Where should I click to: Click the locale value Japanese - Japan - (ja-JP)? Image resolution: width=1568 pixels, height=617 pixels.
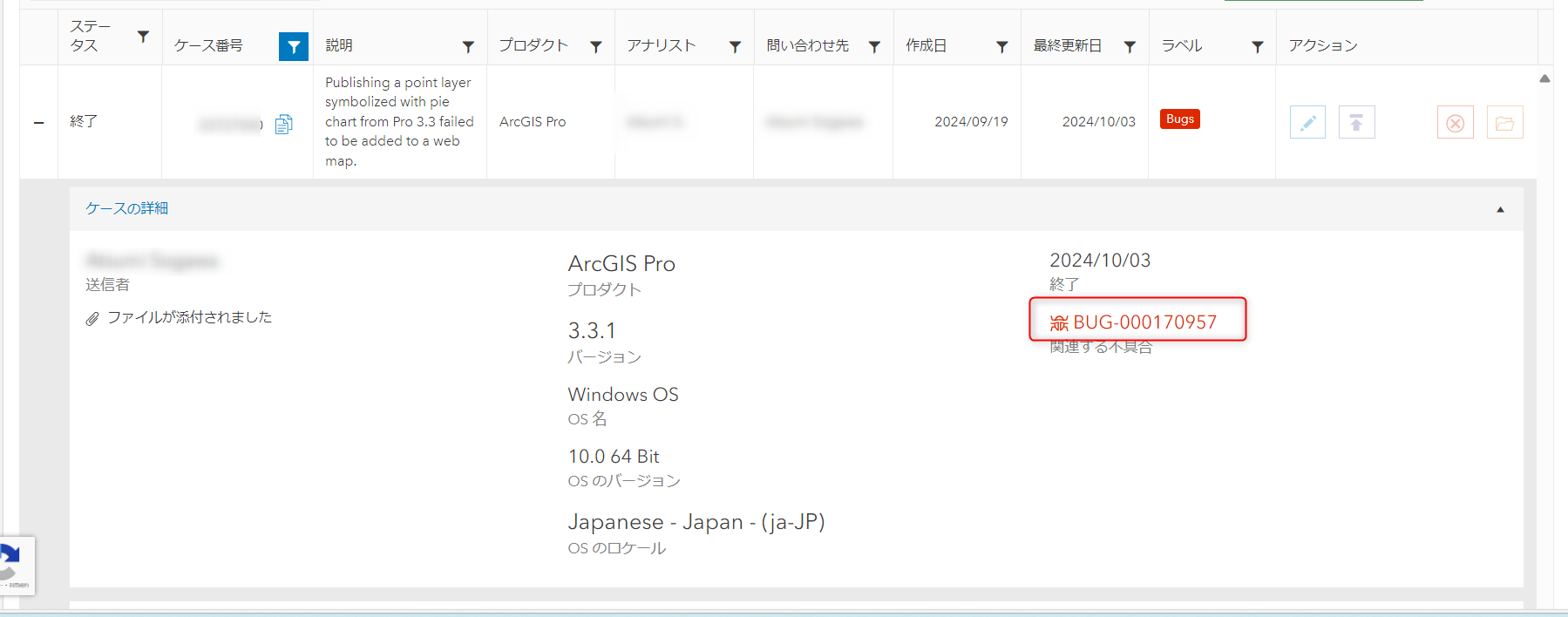point(696,522)
